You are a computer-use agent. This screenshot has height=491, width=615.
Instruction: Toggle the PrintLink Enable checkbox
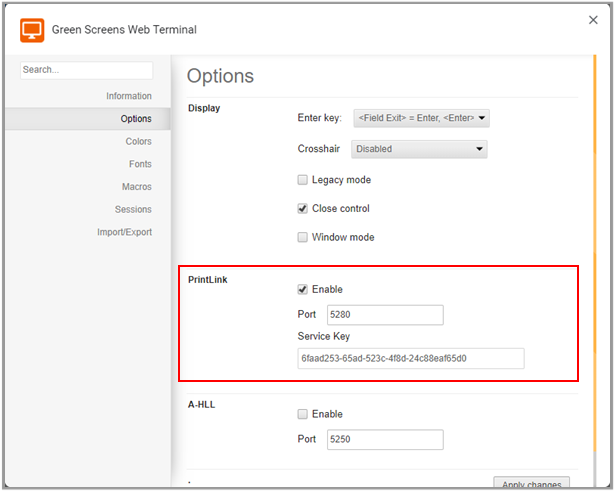(302, 289)
